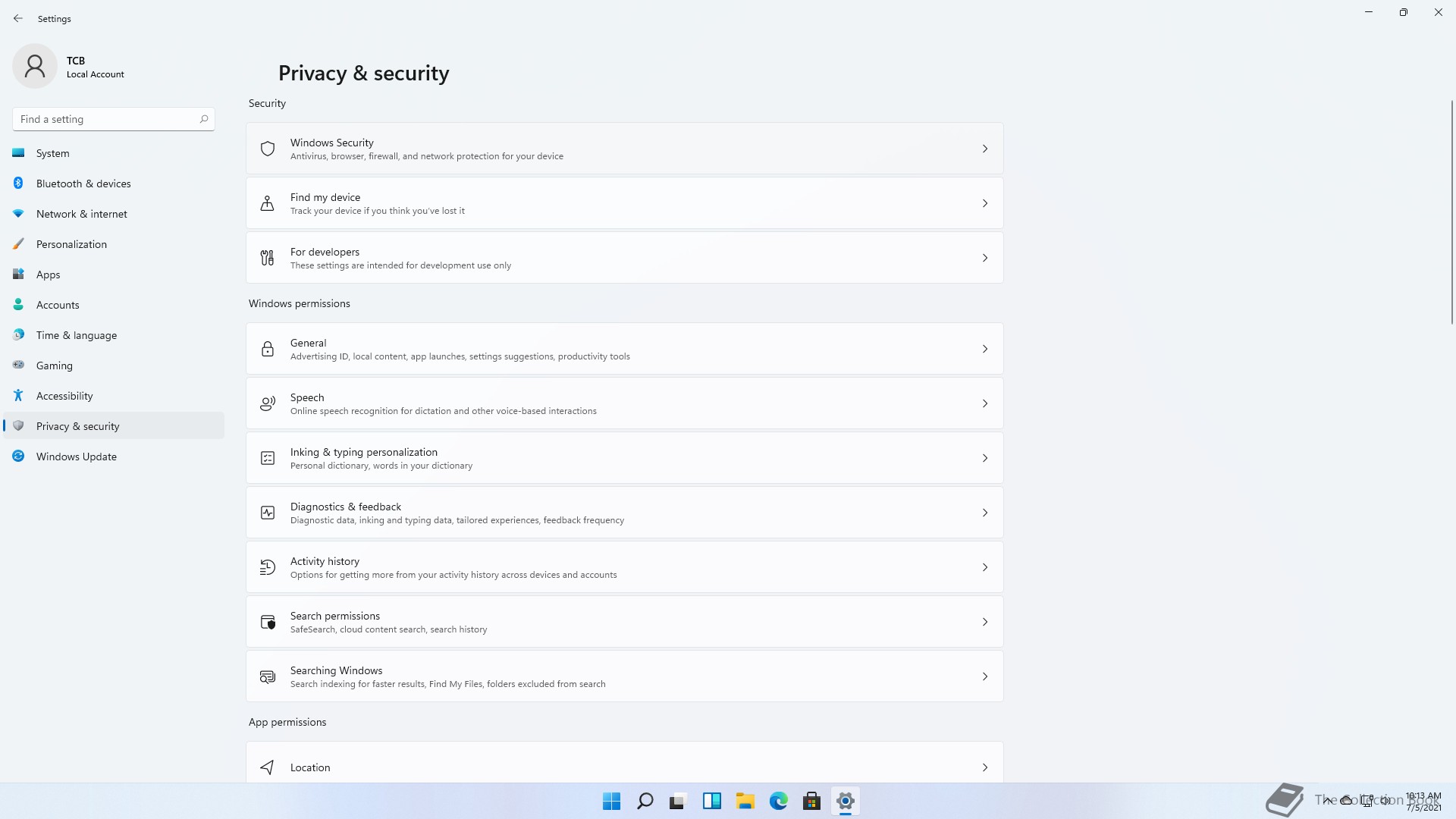Click the taskbar clock showing 7/5/2021

tap(1423, 802)
